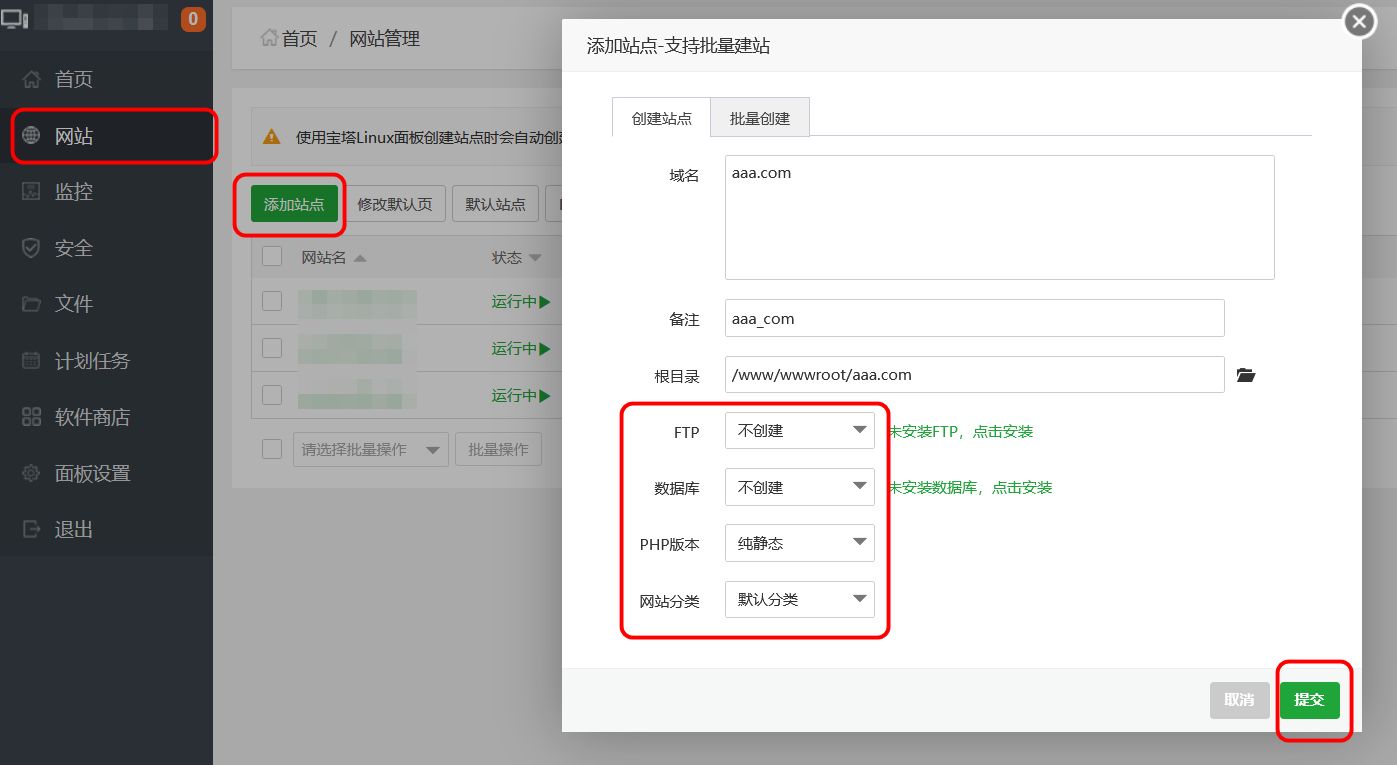Click the 文件 folder icon in sidebar
The height and width of the screenshot is (765, 1397).
[31, 304]
